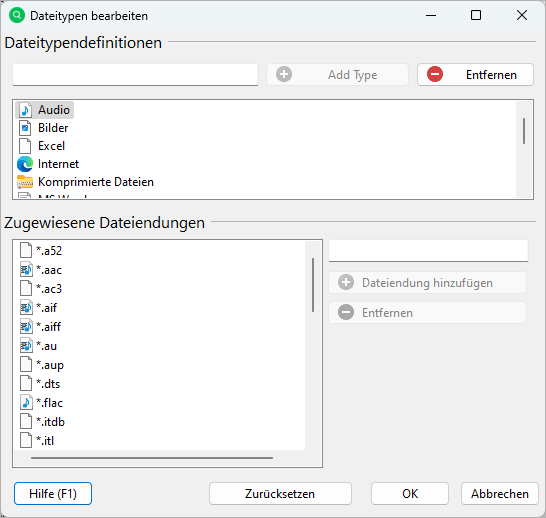Click the Komprimierte Dateien zip folder icon
The width and height of the screenshot is (546, 518).
click(x=25, y=182)
